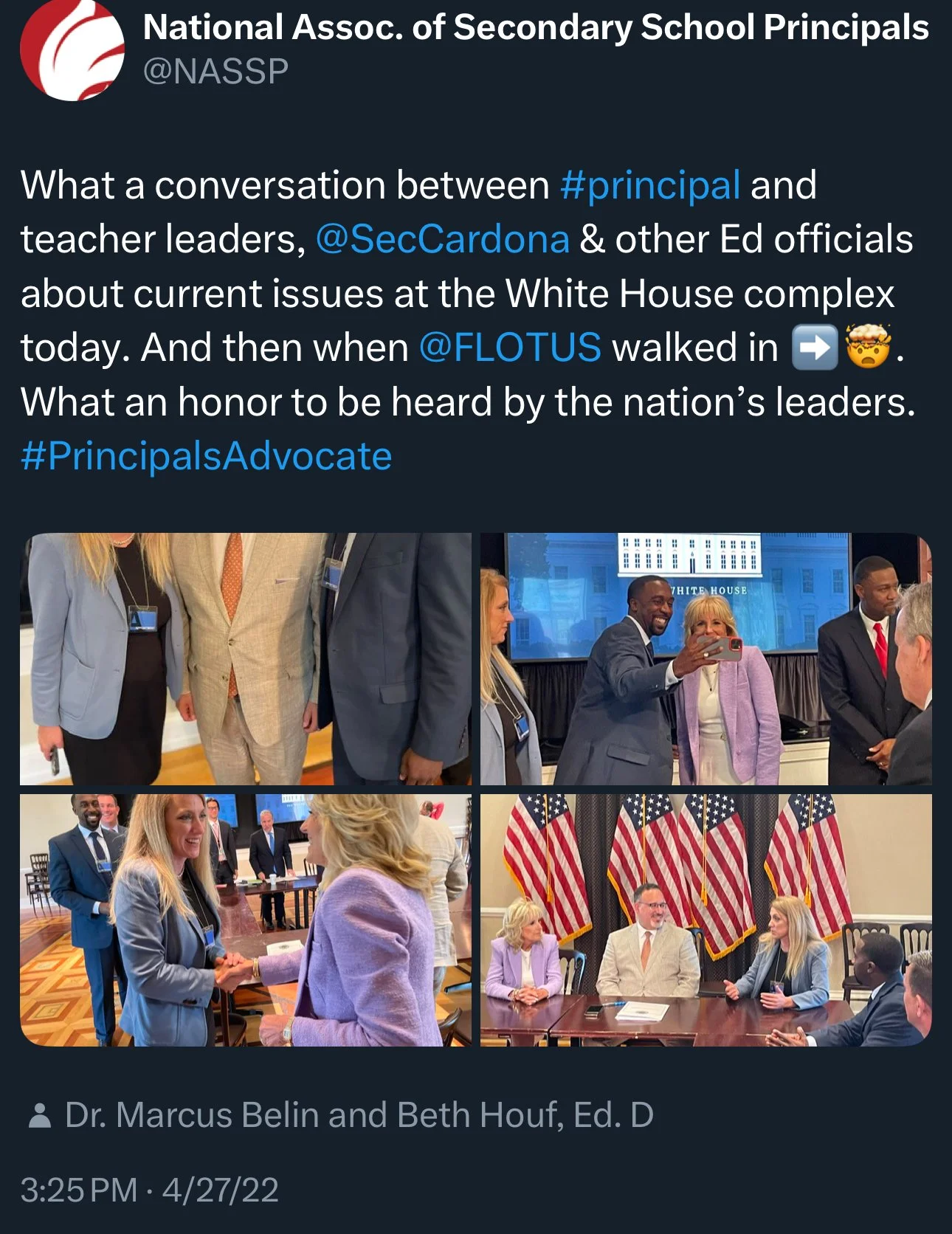Open the table photo with American flags
This screenshot has width=952, height=1234.
pos(706,920)
